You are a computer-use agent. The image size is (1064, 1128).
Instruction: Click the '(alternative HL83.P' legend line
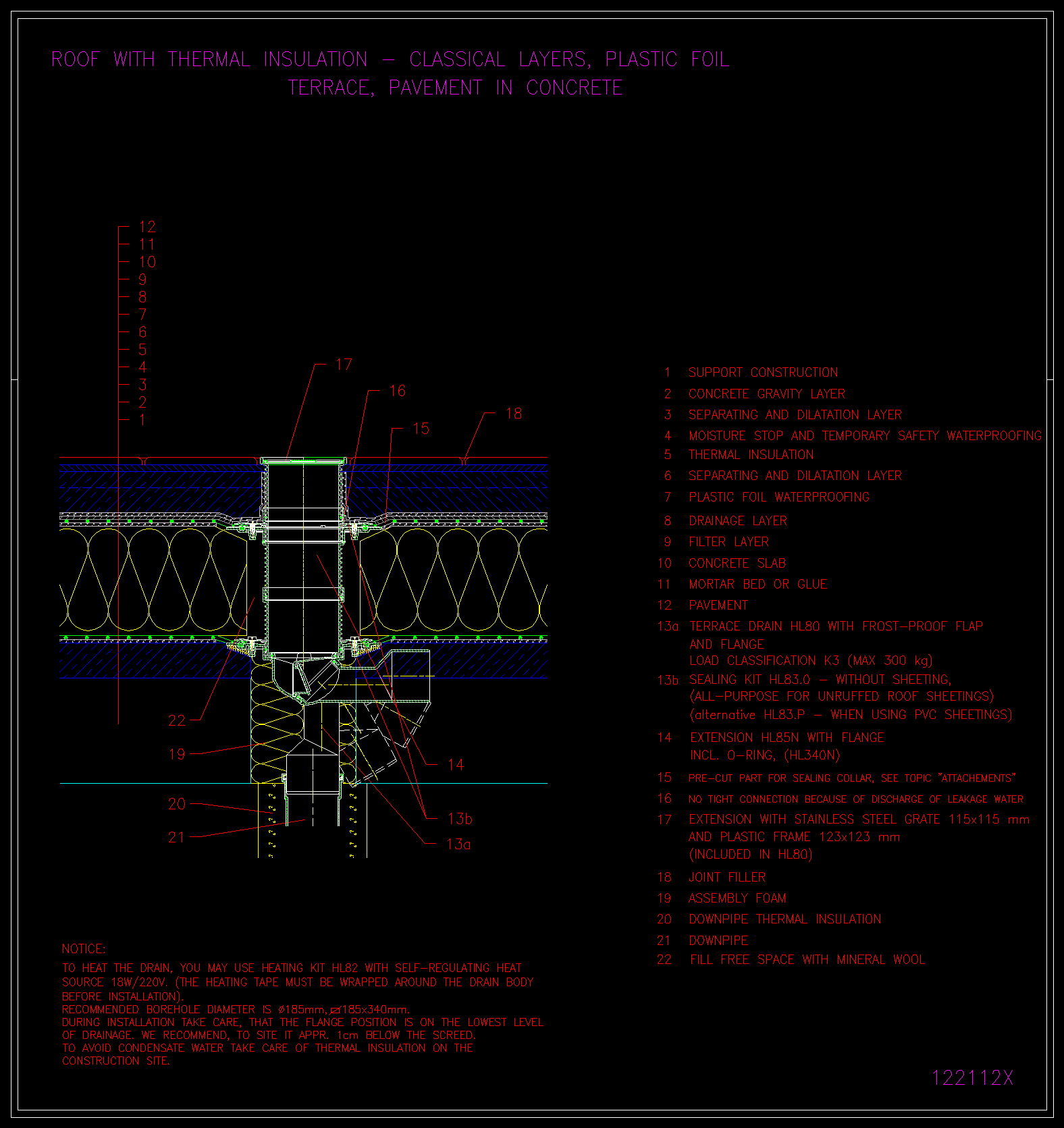851,714
